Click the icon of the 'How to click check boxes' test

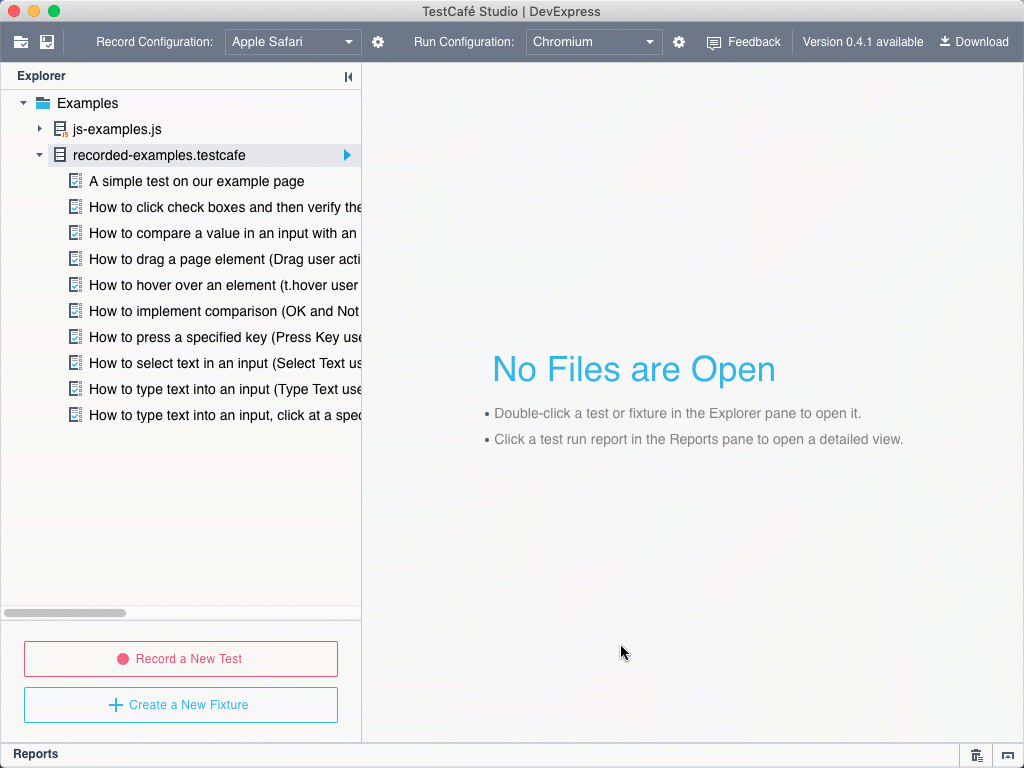tap(76, 207)
